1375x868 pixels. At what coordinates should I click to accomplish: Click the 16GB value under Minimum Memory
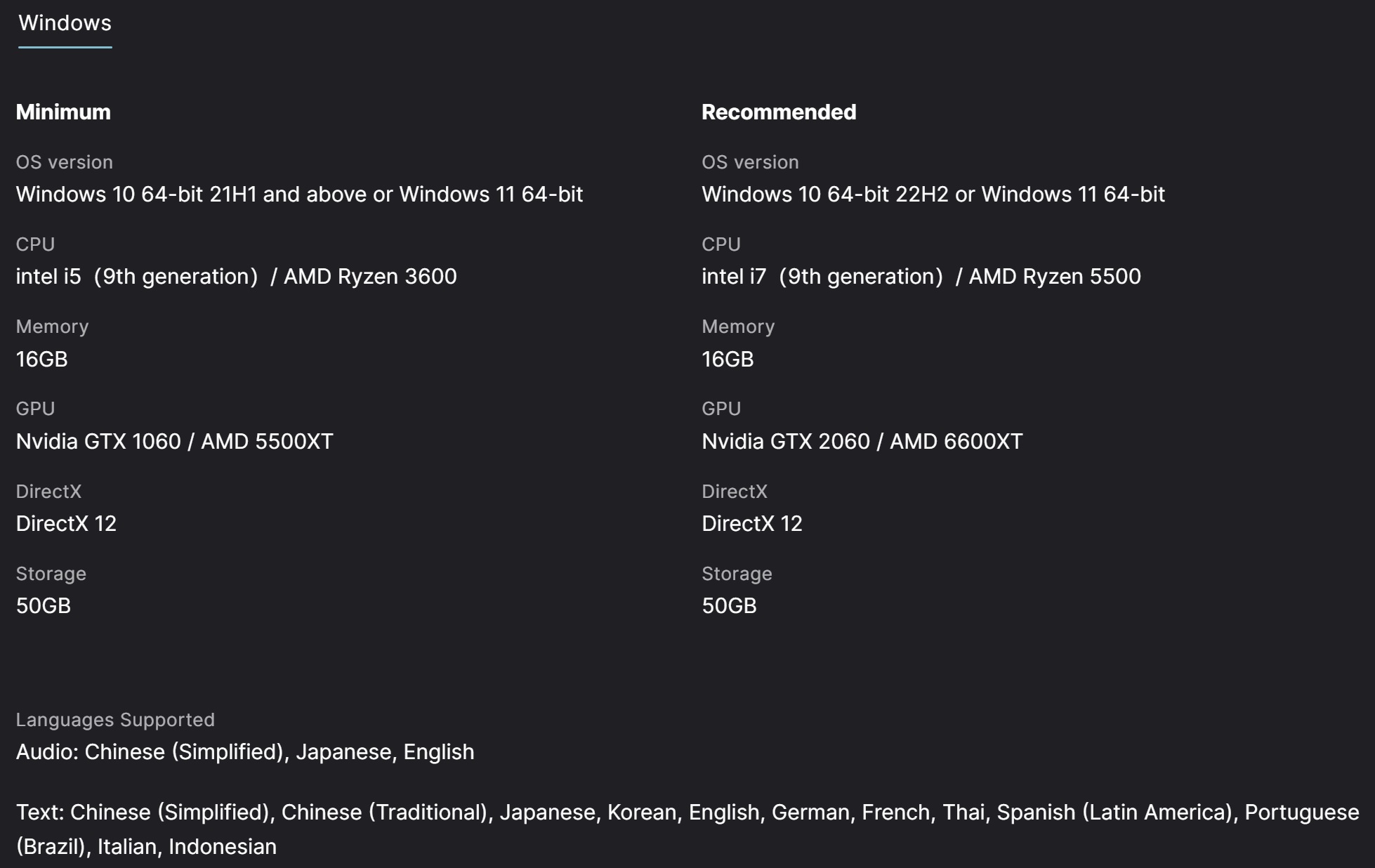coord(42,360)
